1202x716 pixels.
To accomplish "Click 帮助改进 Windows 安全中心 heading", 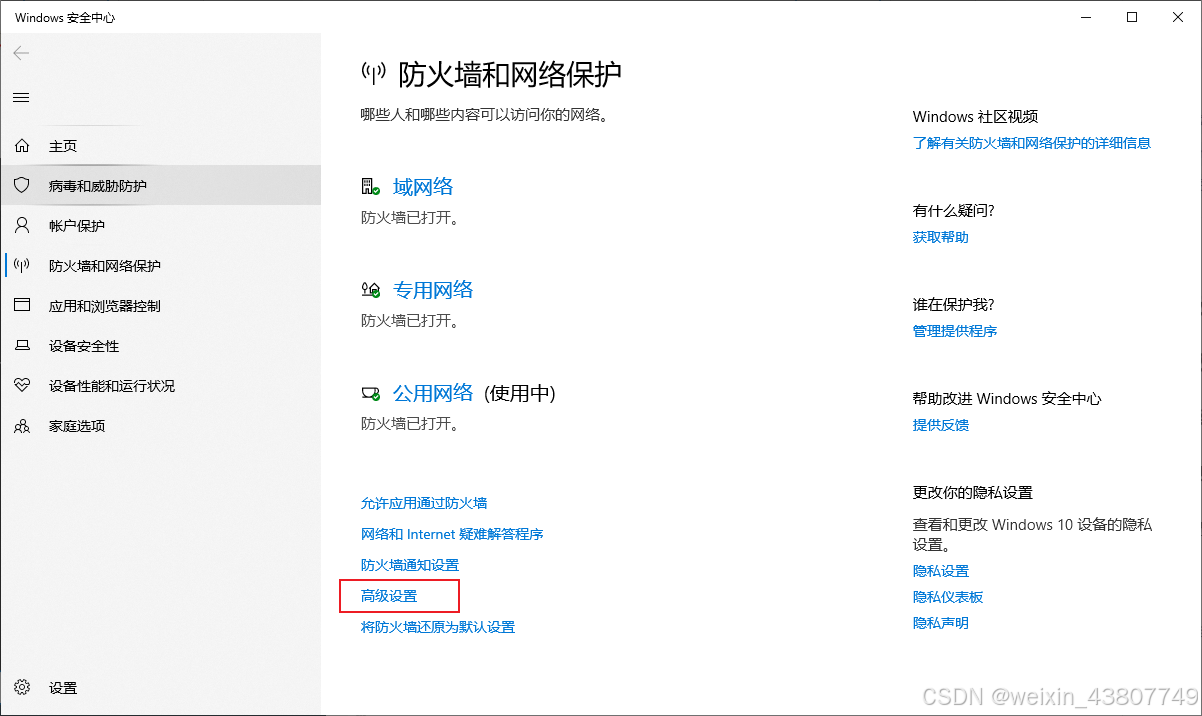I will click(1007, 399).
